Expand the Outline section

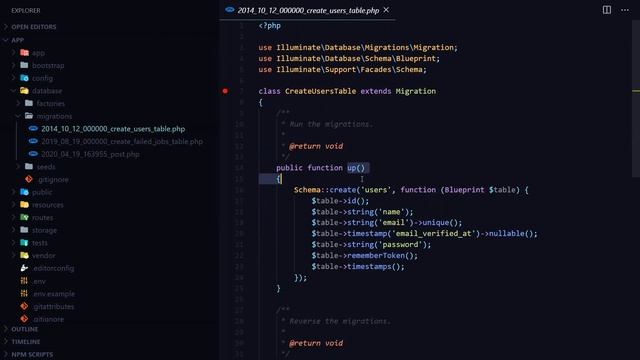pos(24,329)
